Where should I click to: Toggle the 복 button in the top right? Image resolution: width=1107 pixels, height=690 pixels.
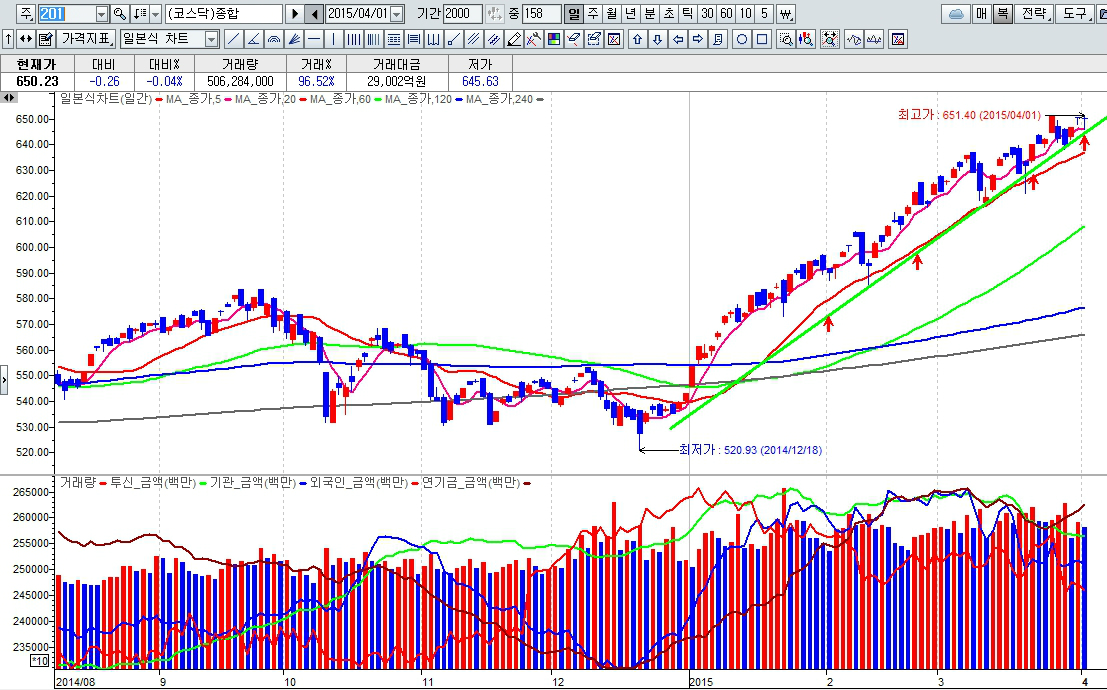pos(1001,14)
